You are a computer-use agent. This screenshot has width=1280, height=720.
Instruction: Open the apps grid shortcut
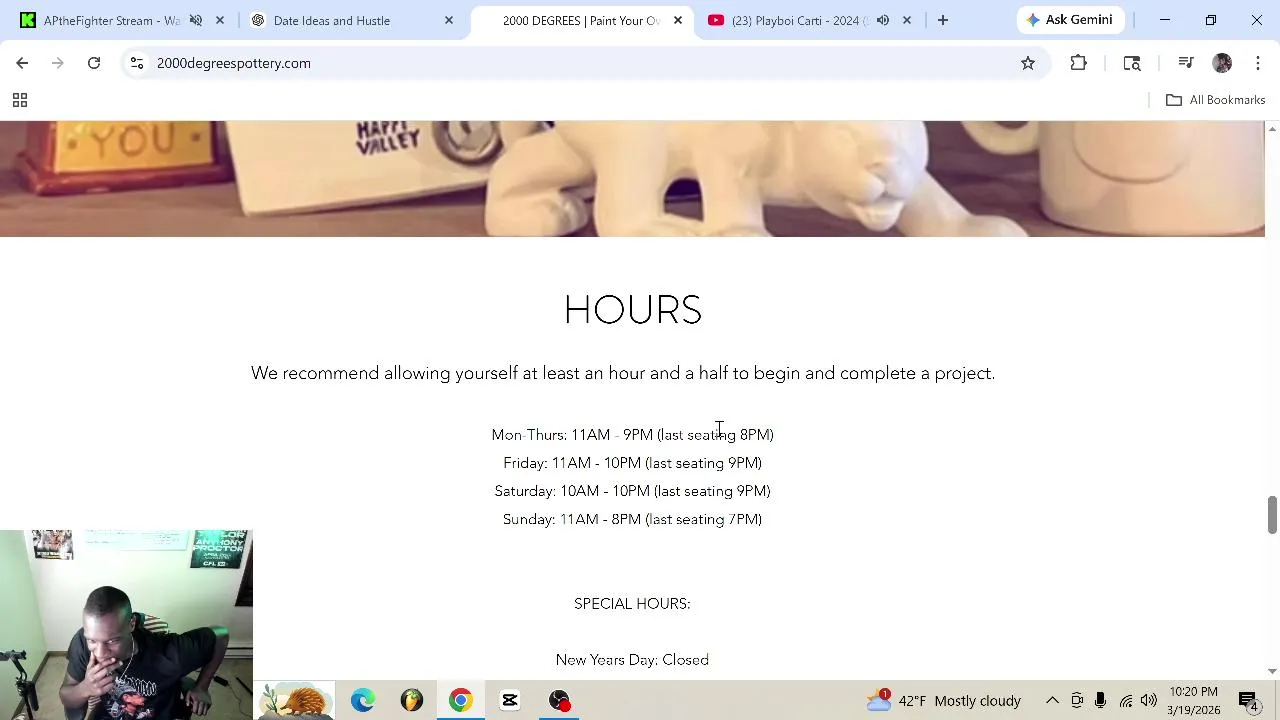[19, 100]
